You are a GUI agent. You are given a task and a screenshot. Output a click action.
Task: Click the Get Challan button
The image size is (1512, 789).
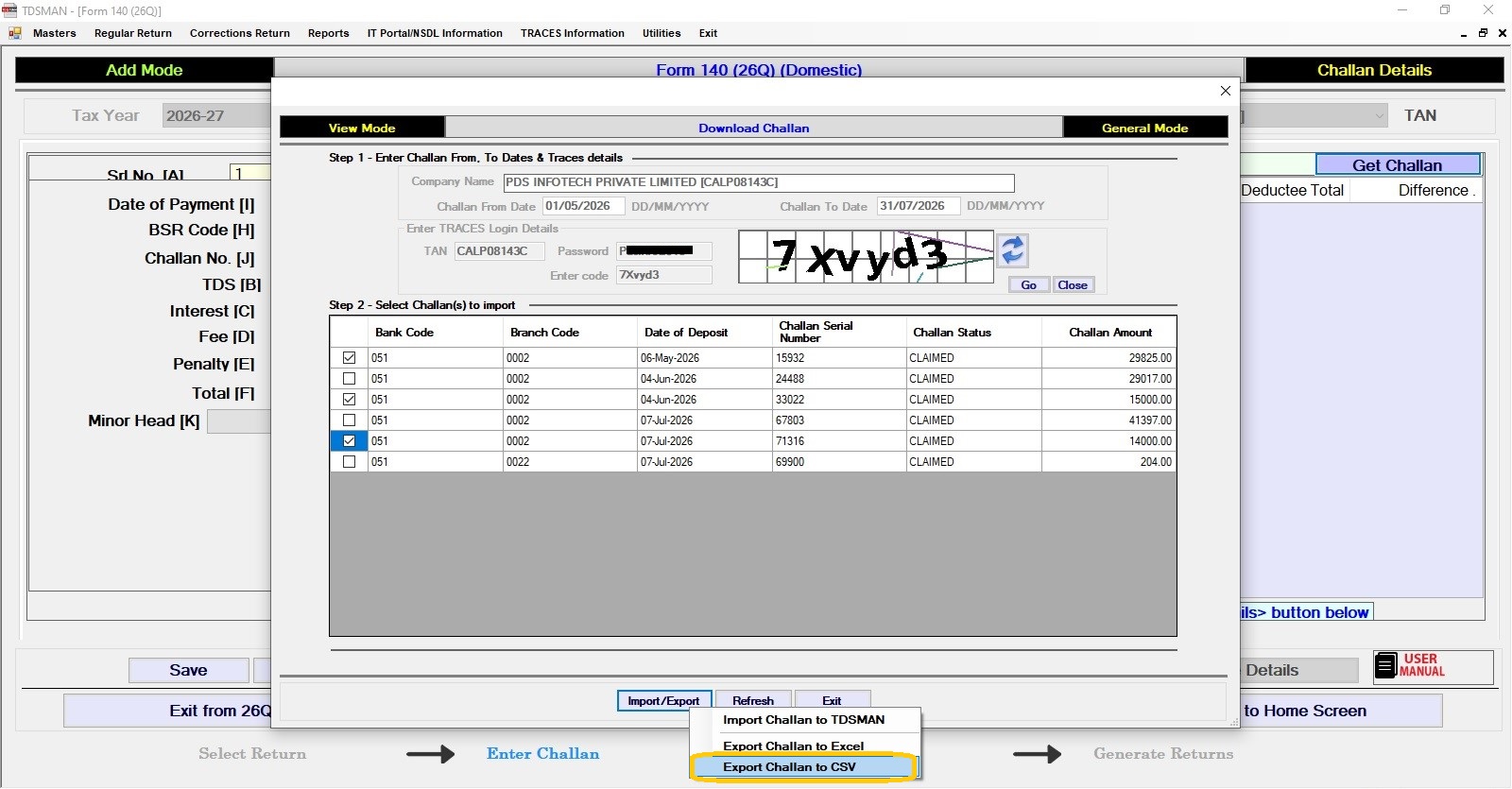[x=1398, y=165]
